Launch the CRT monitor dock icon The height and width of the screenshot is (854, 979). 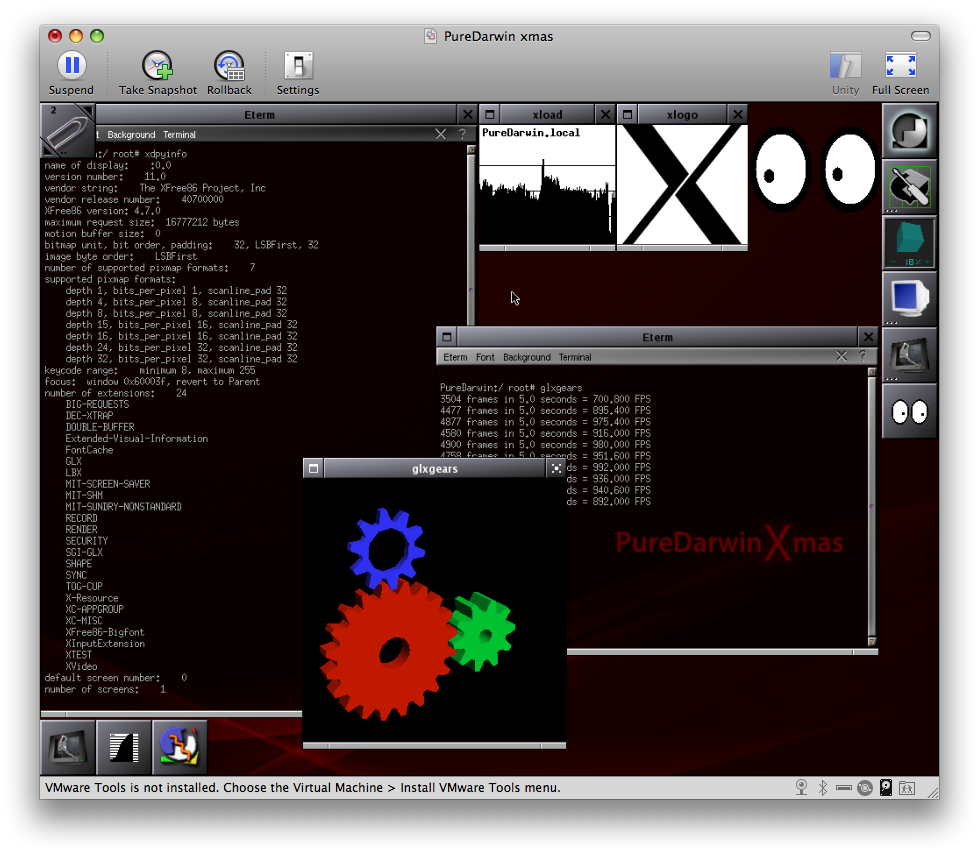[x=909, y=298]
